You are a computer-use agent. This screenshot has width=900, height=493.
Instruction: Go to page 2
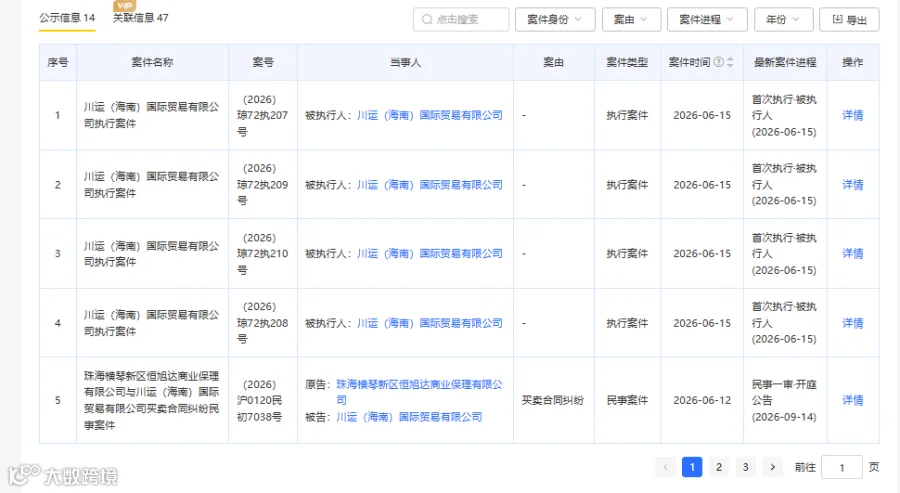719,467
